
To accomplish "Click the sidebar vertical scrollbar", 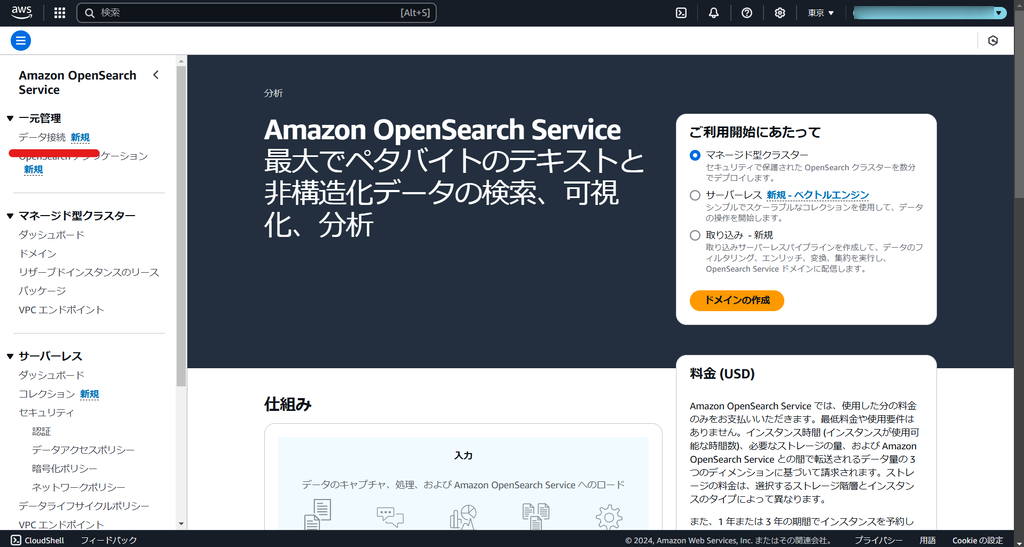I will [181, 225].
